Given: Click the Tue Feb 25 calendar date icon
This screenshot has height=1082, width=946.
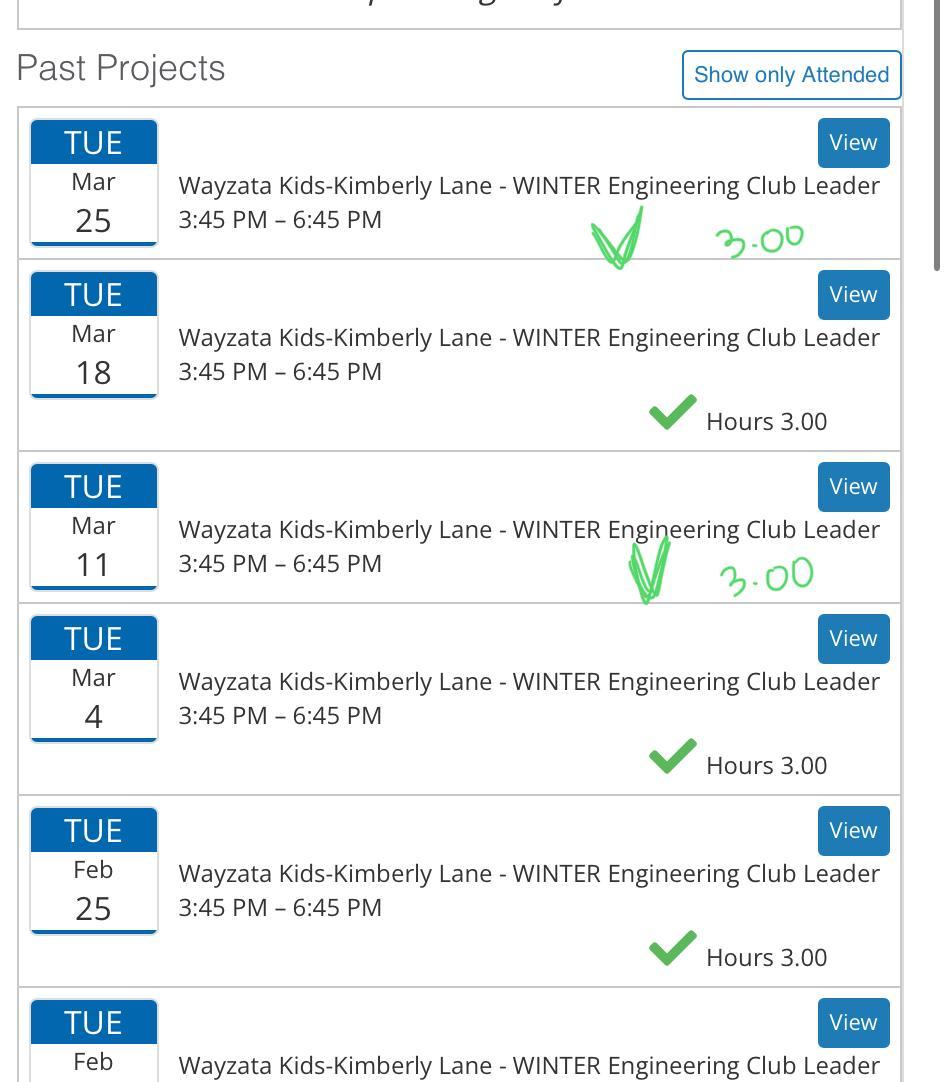Looking at the screenshot, I should click(x=94, y=870).
